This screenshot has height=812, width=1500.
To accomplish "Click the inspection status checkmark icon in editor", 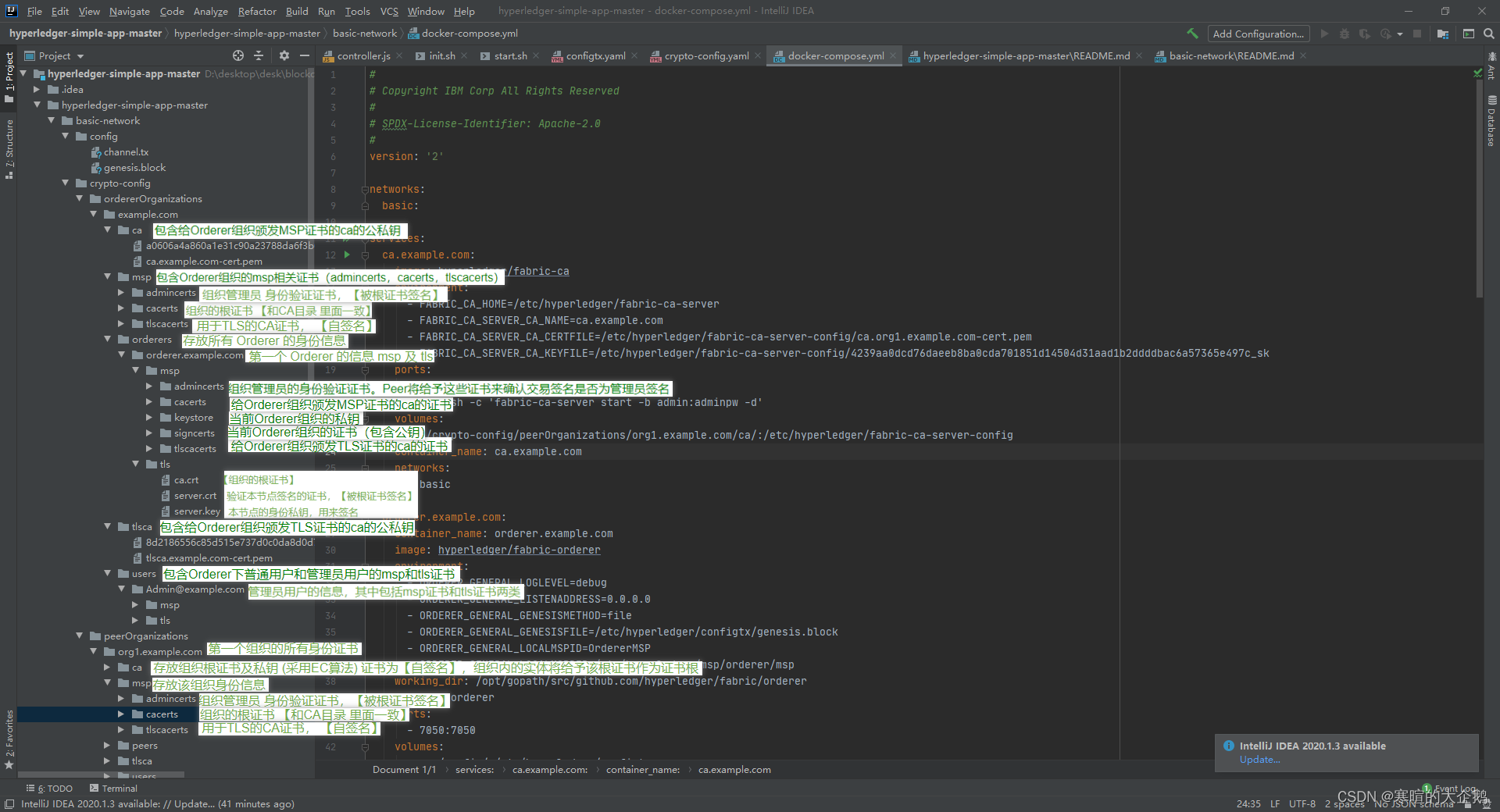I will [x=1477, y=73].
